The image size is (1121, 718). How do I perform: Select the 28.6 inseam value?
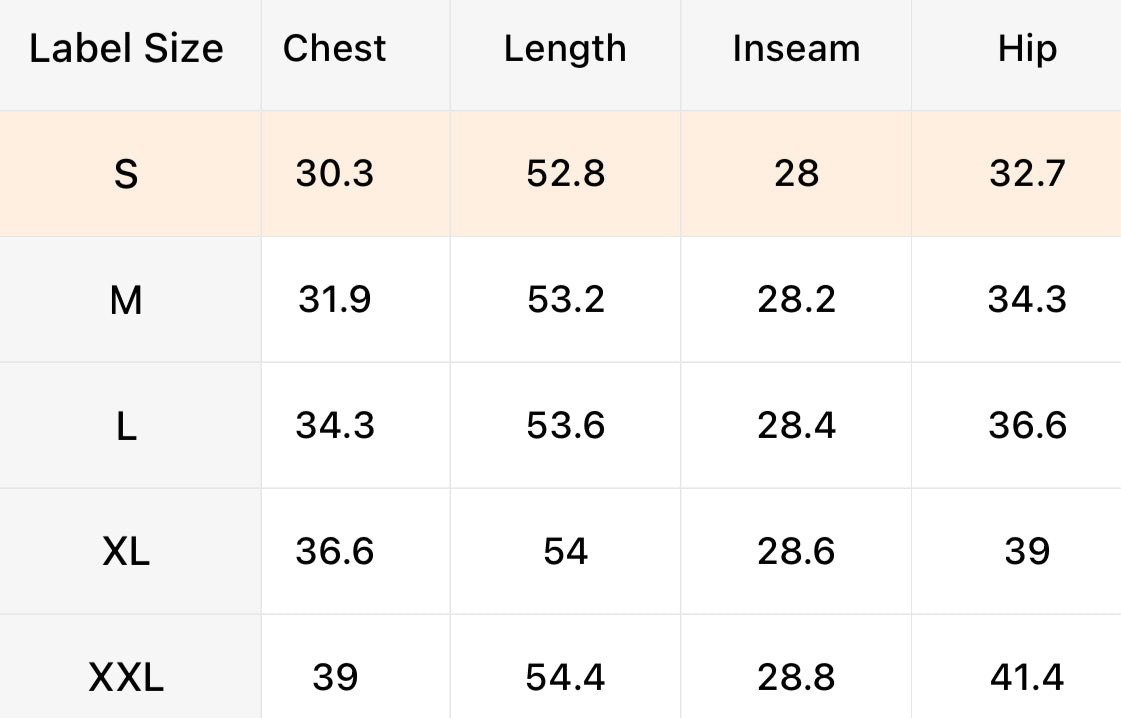(796, 551)
